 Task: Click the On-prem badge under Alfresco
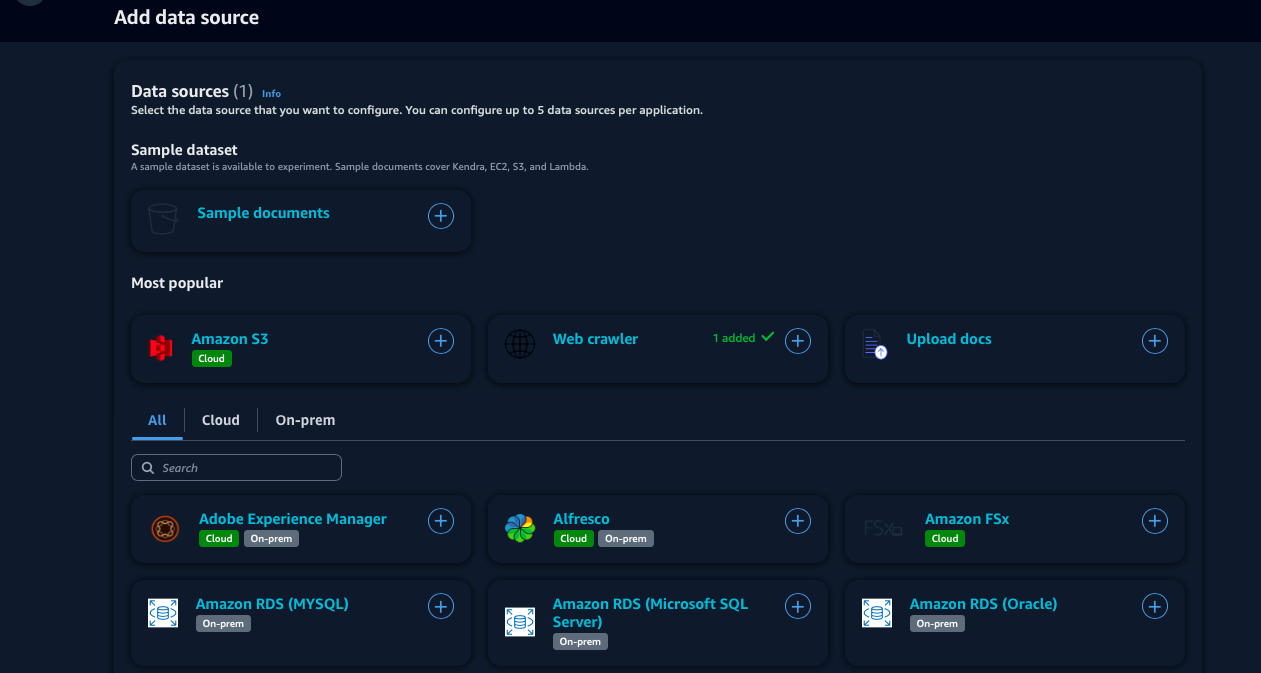[x=625, y=538]
